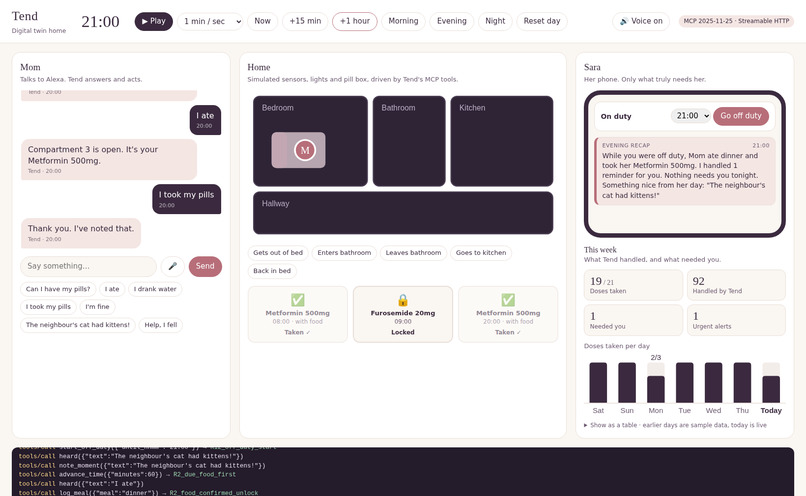The height and width of the screenshot is (496, 806).
Task: Jump to Now
Action: [x=262, y=21]
